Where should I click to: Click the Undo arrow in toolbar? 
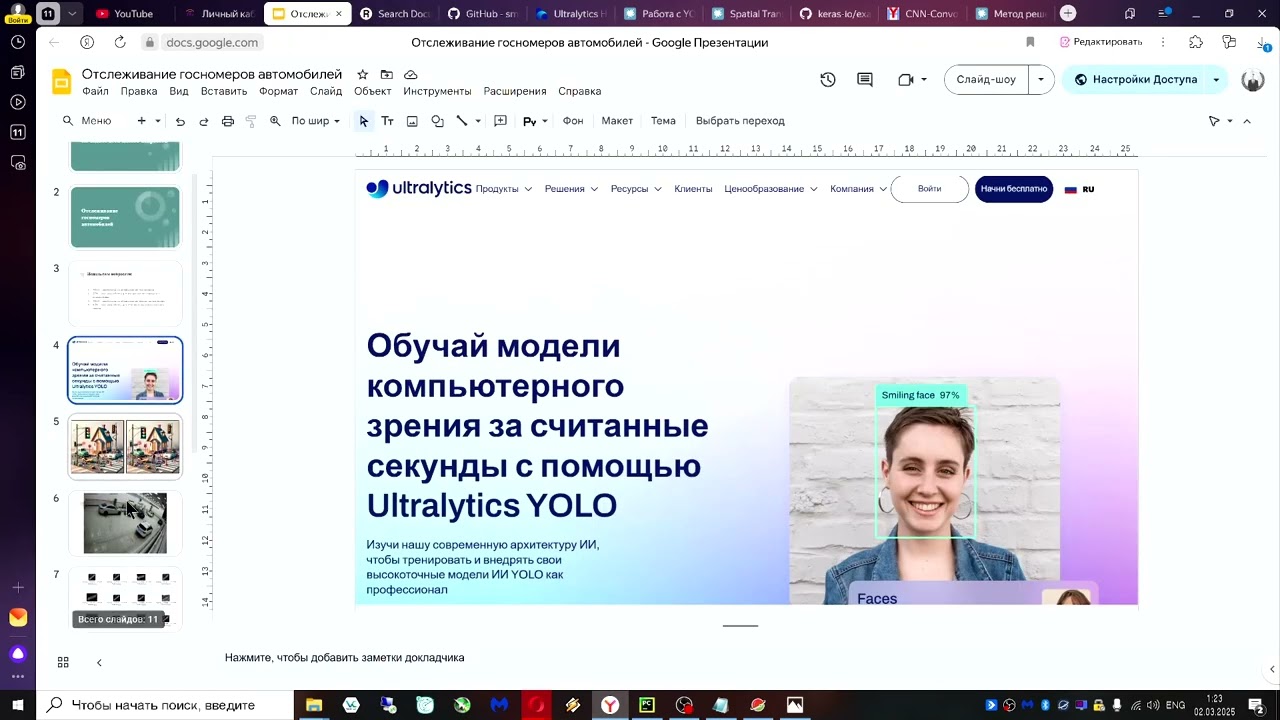[180, 121]
